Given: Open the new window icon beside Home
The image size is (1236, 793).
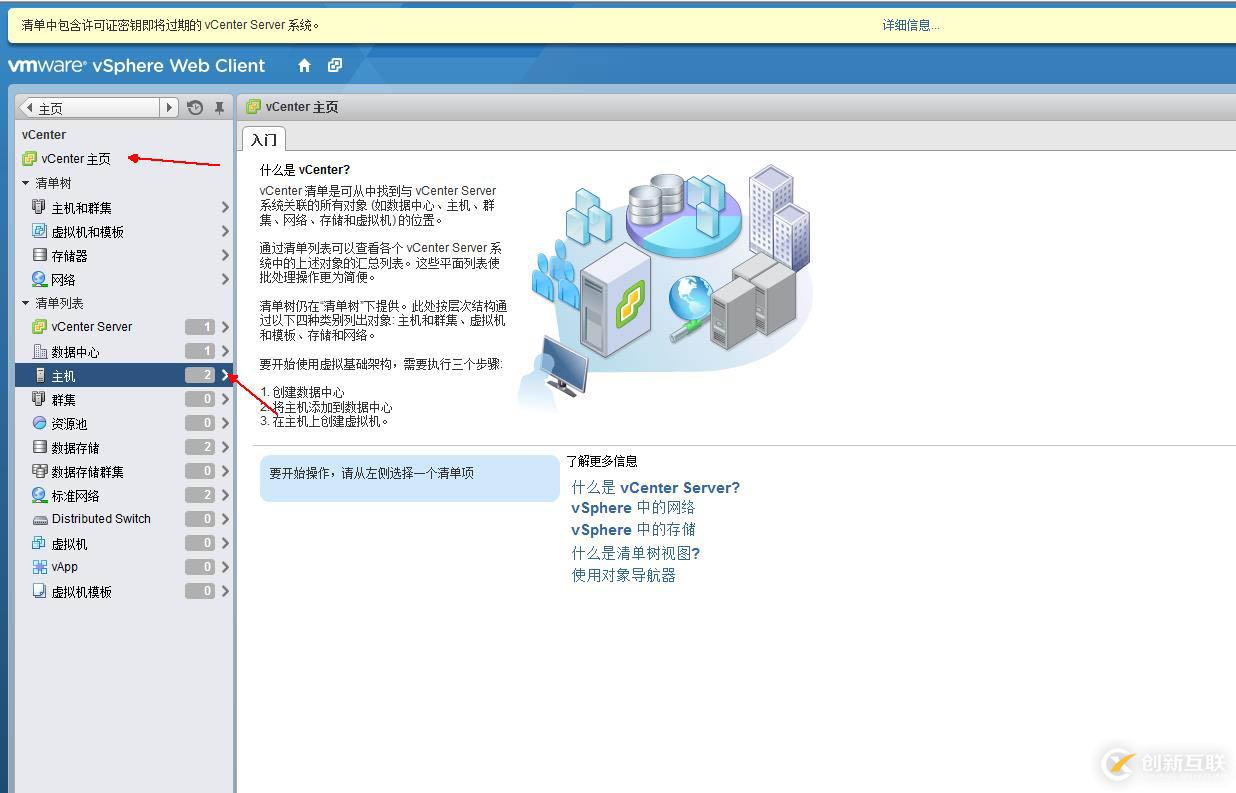Looking at the screenshot, I should click(x=335, y=66).
